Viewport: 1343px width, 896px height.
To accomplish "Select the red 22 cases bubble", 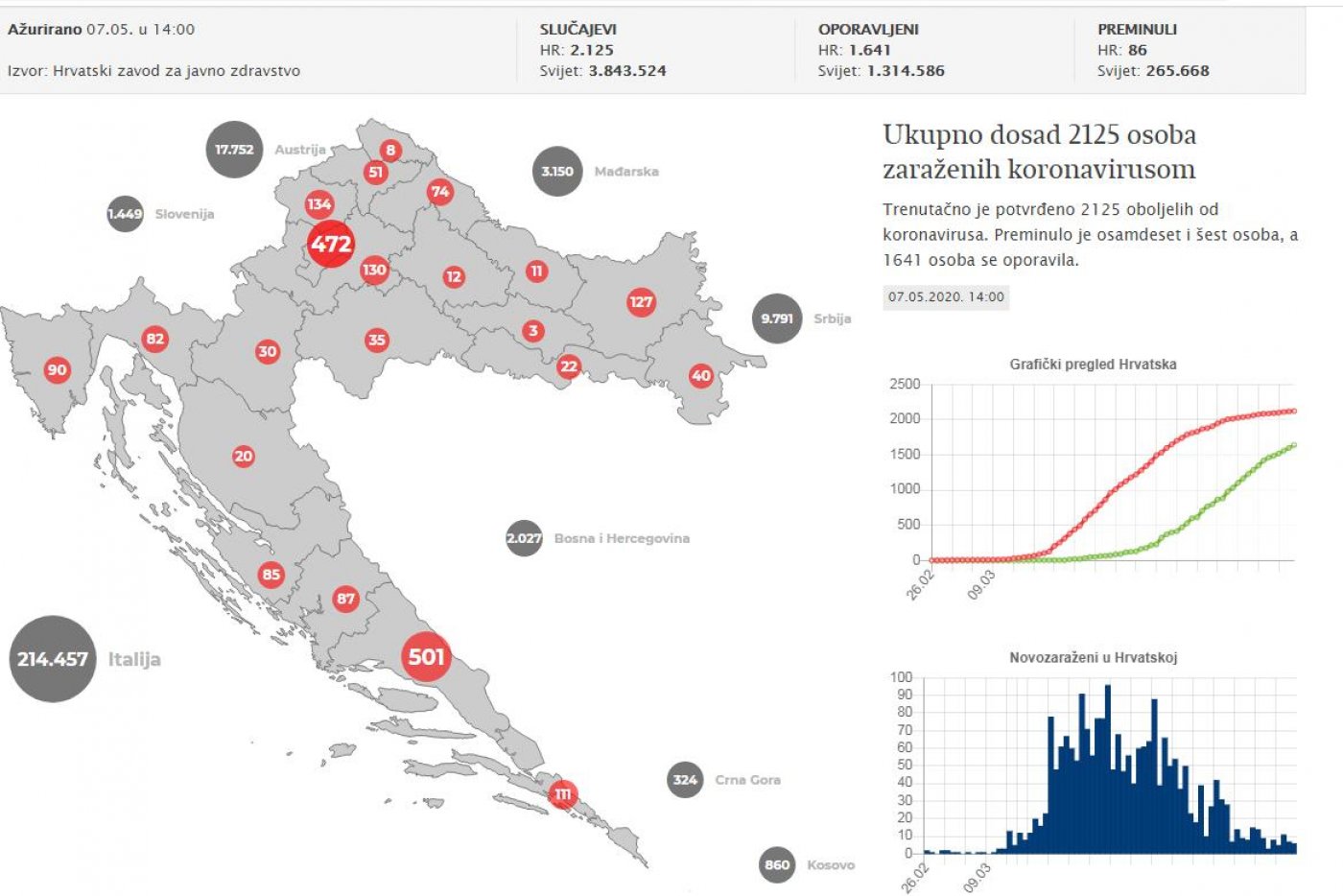I will 569,366.
